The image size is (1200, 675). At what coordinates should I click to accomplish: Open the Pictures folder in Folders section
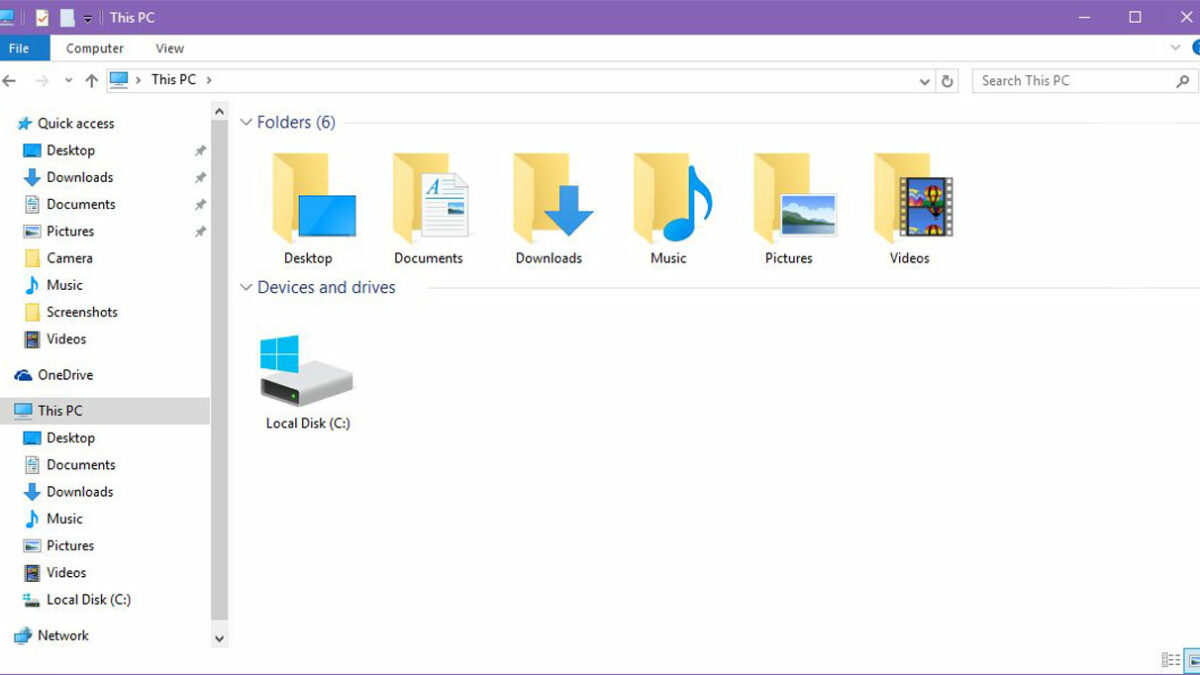[789, 200]
